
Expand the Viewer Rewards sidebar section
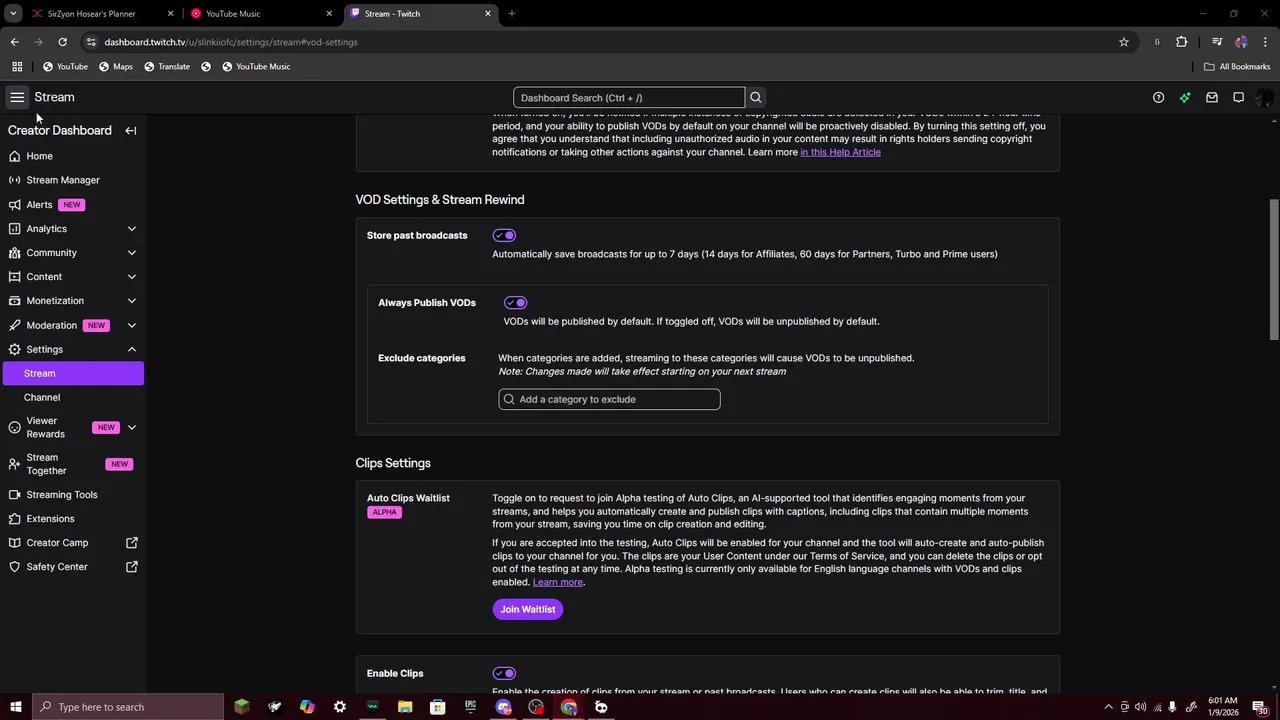(132, 427)
